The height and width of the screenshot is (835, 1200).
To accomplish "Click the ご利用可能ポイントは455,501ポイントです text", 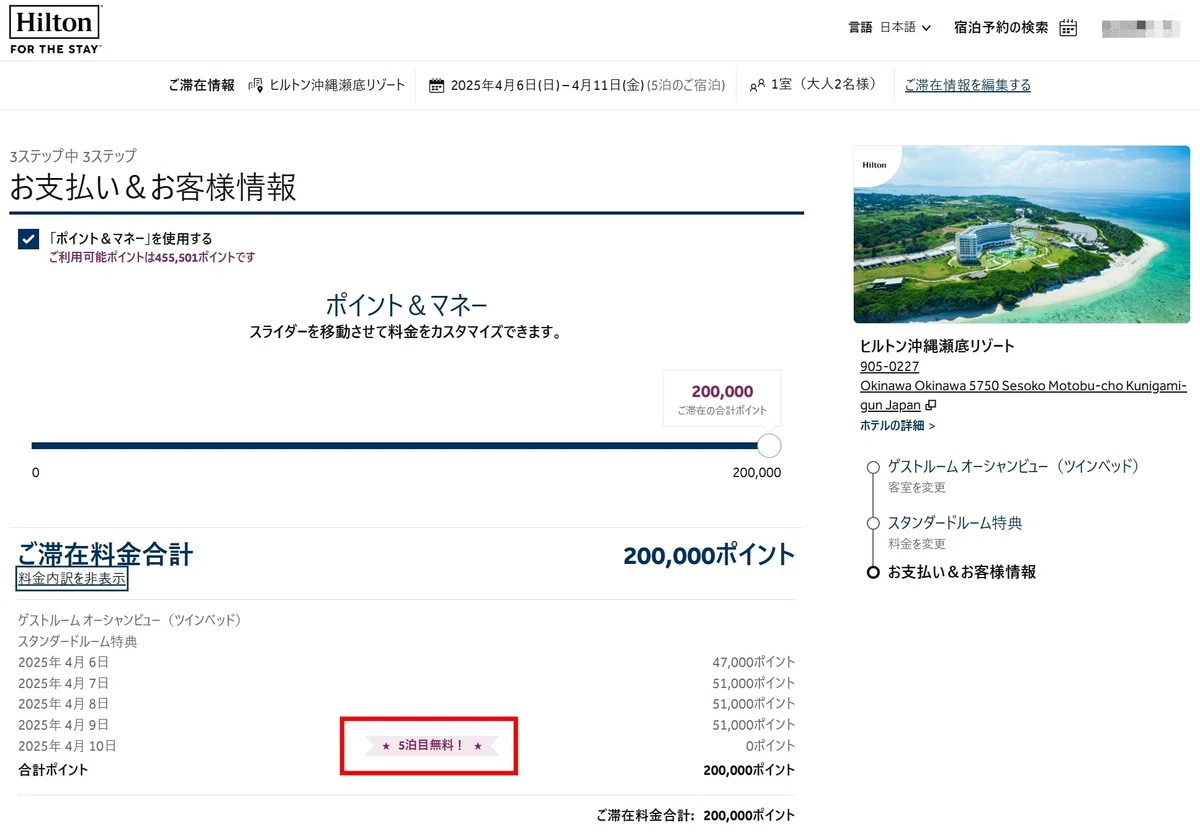I will point(151,257).
